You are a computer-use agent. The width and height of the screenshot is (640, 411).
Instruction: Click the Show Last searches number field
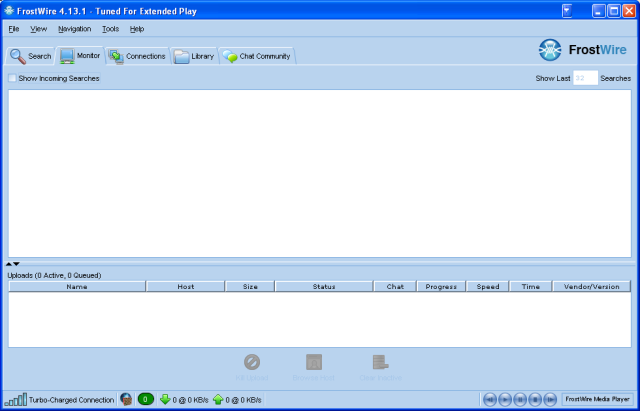585,78
